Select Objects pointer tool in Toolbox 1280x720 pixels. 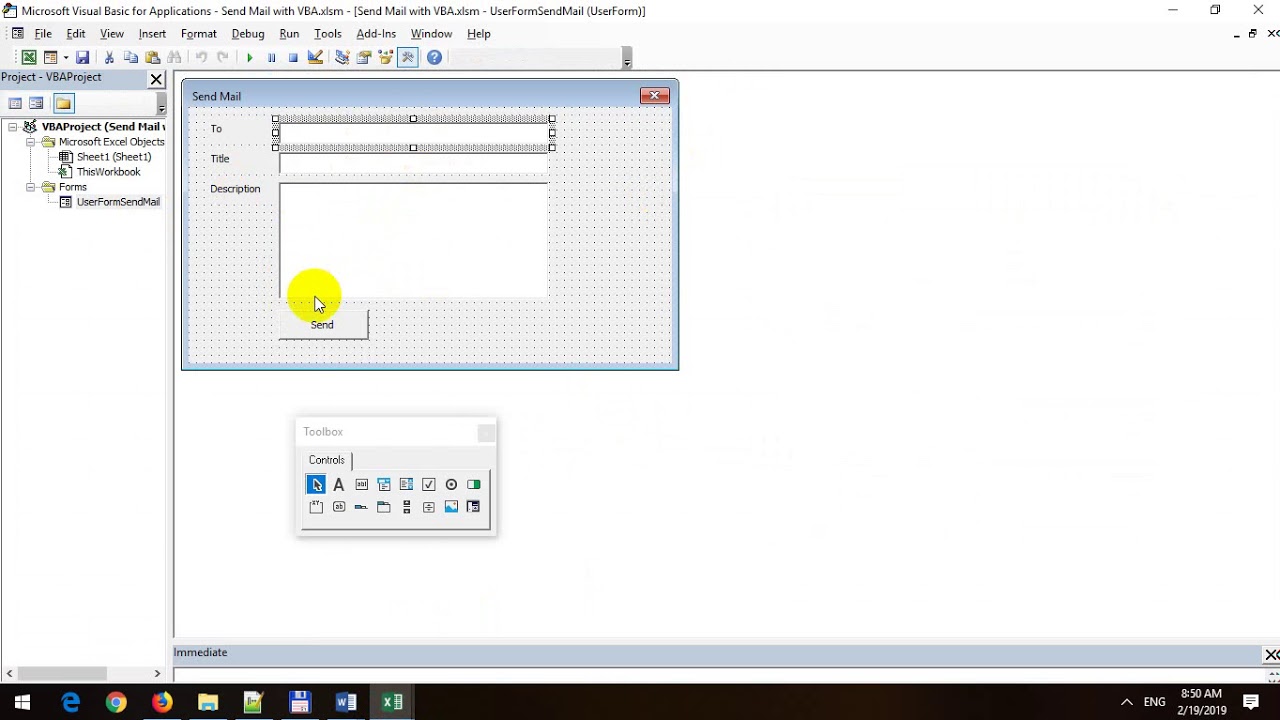(316, 485)
